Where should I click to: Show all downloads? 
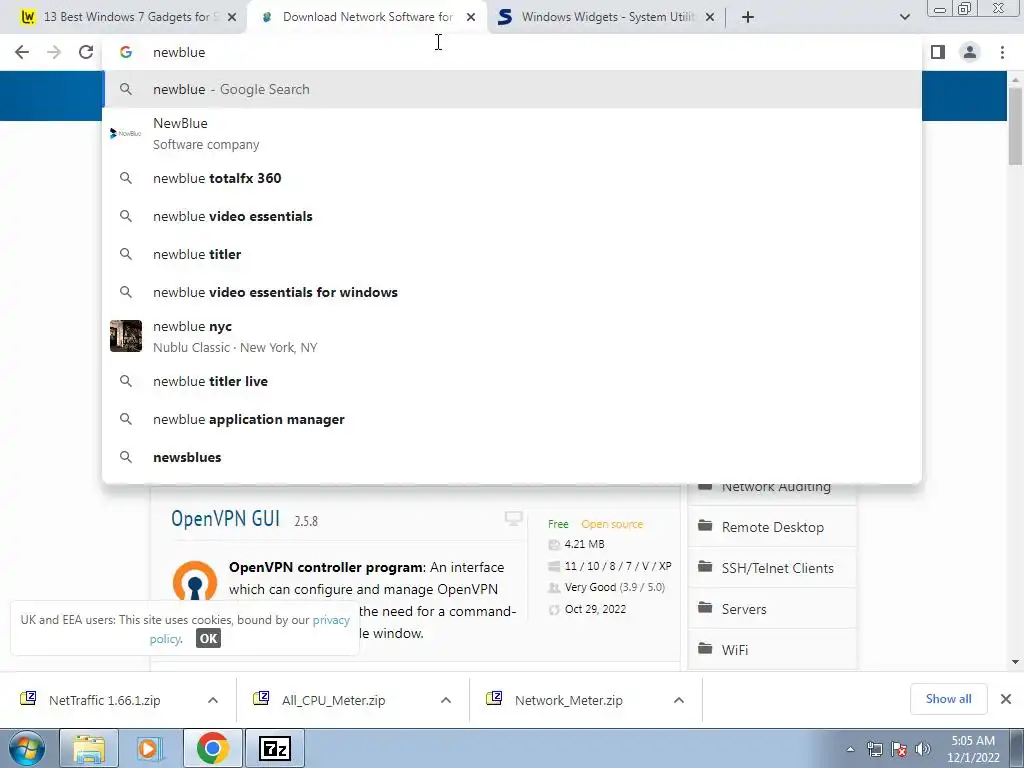coord(948,699)
